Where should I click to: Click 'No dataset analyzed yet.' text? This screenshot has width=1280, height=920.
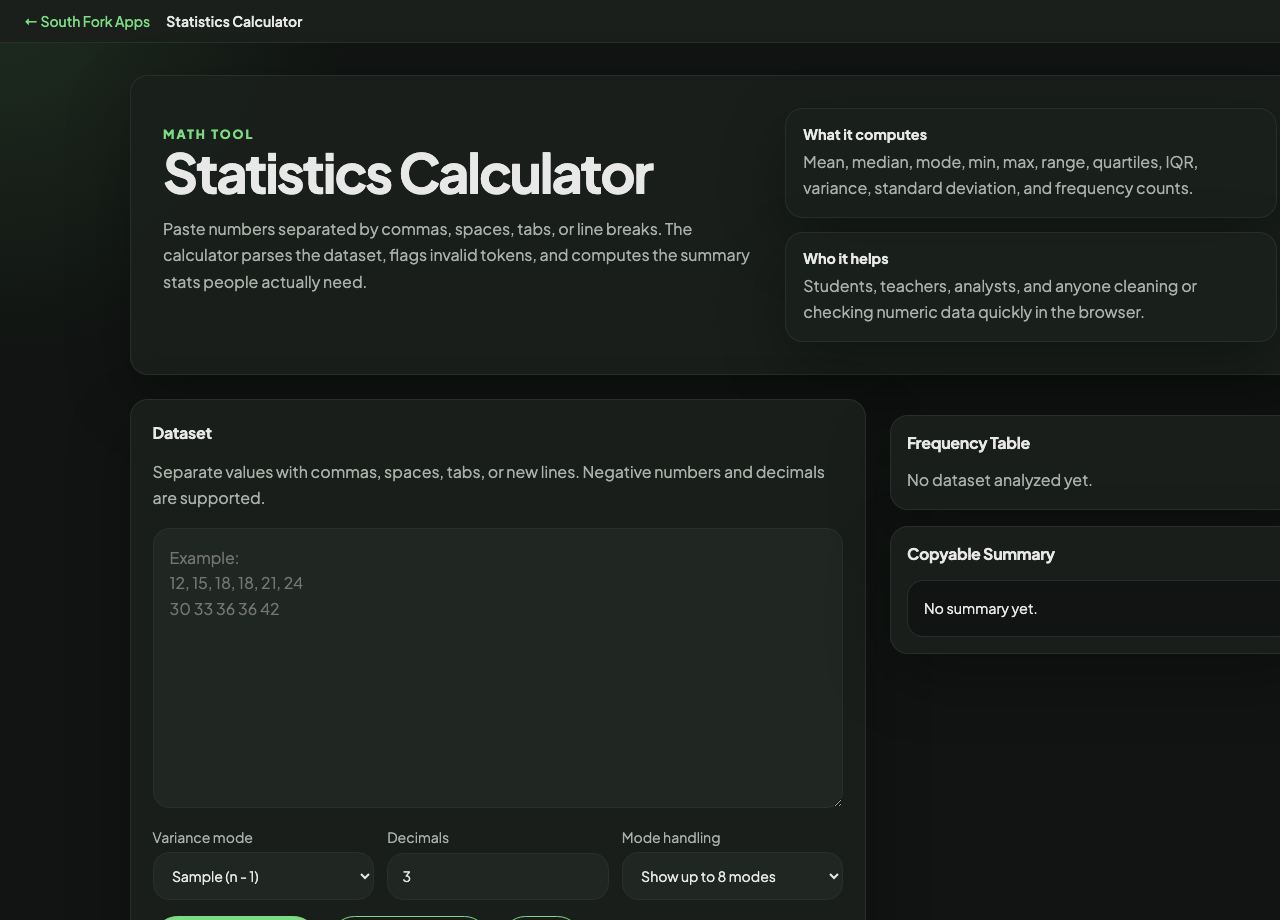click(999, 480)
